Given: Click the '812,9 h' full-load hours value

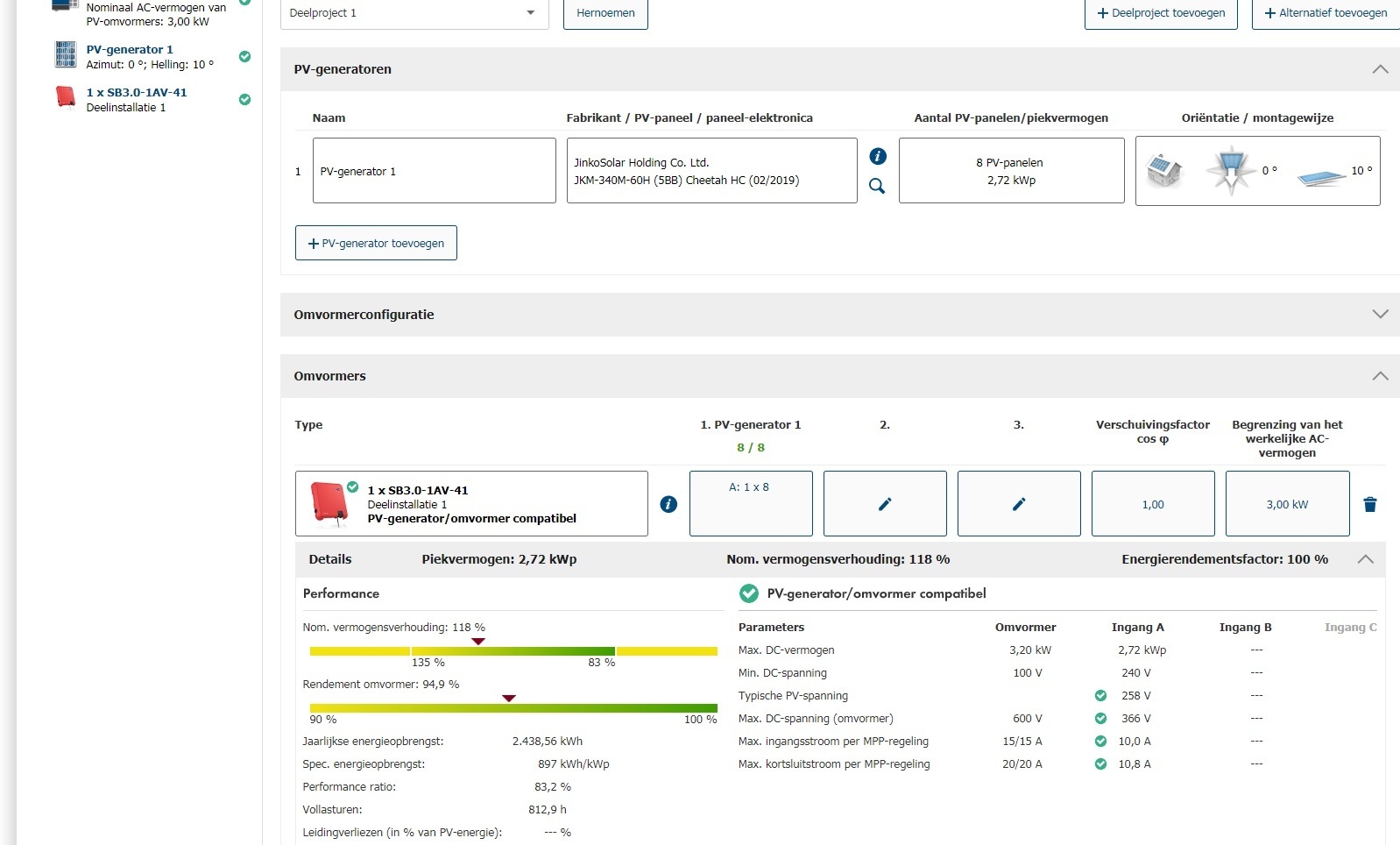Looking at the screenshot, I should (x=548, y=810).
